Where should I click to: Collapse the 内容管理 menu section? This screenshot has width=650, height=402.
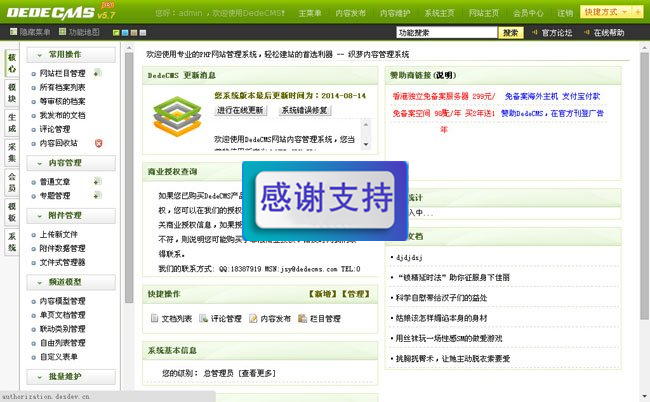coord(71,163)
